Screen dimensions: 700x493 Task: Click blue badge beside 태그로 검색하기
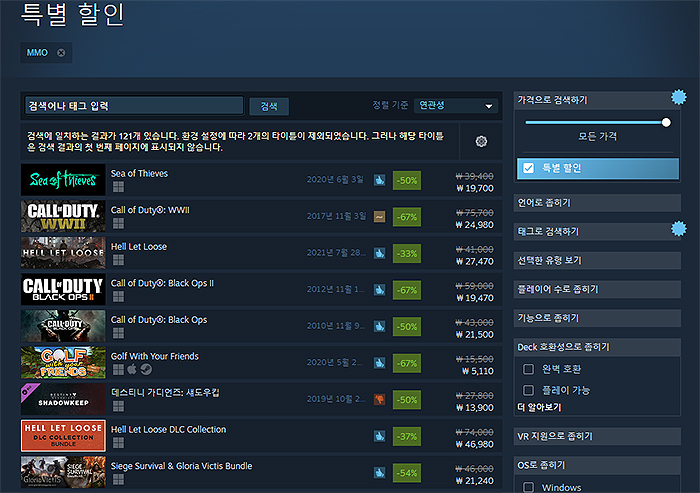679,229
